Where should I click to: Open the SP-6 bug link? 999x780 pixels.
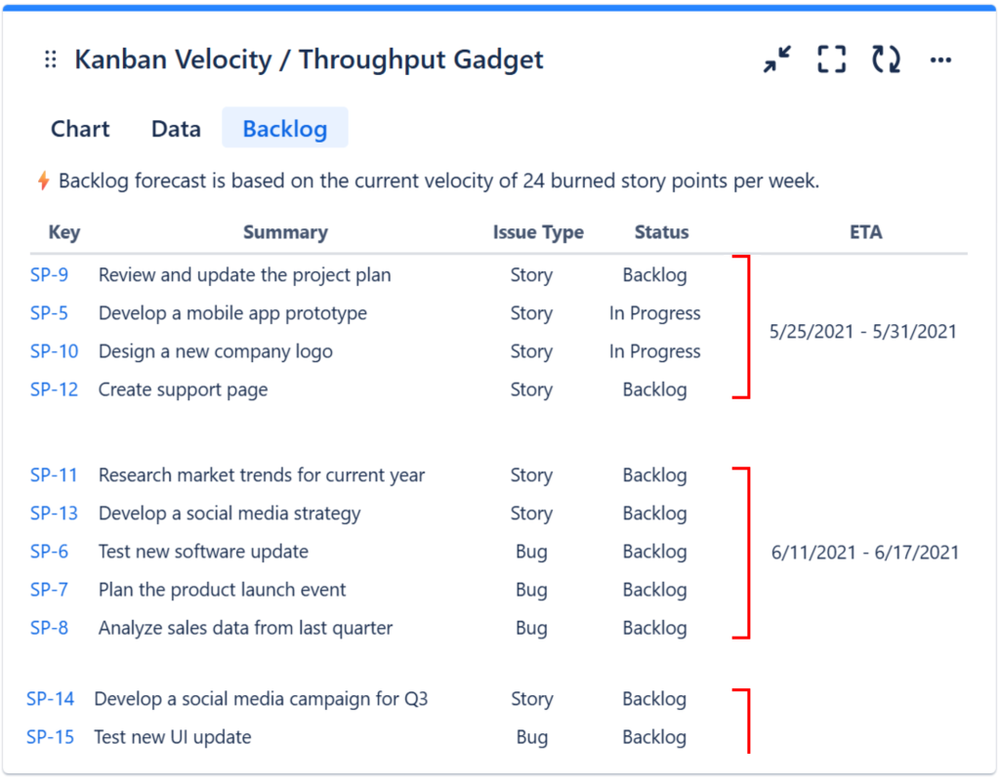tap(49, 551)
